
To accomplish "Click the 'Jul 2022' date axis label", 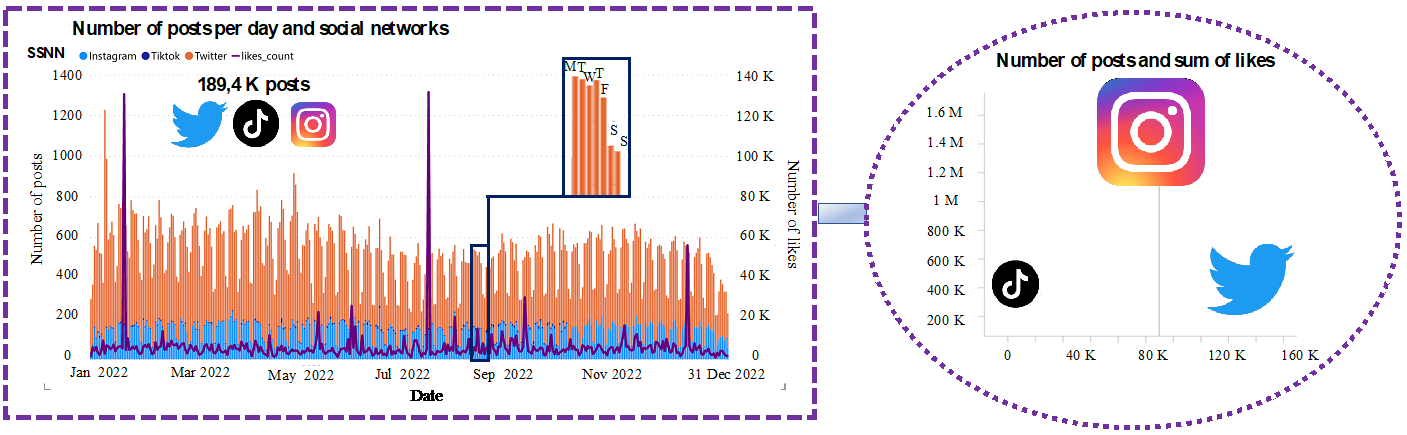I will click(404, 373).
